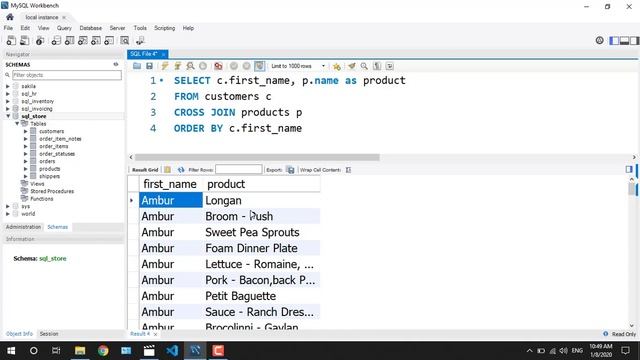Image resolution: width=640 pixels, height=360 pixels.
Task: Select the shippers table
Action: (x=49, y=176)
